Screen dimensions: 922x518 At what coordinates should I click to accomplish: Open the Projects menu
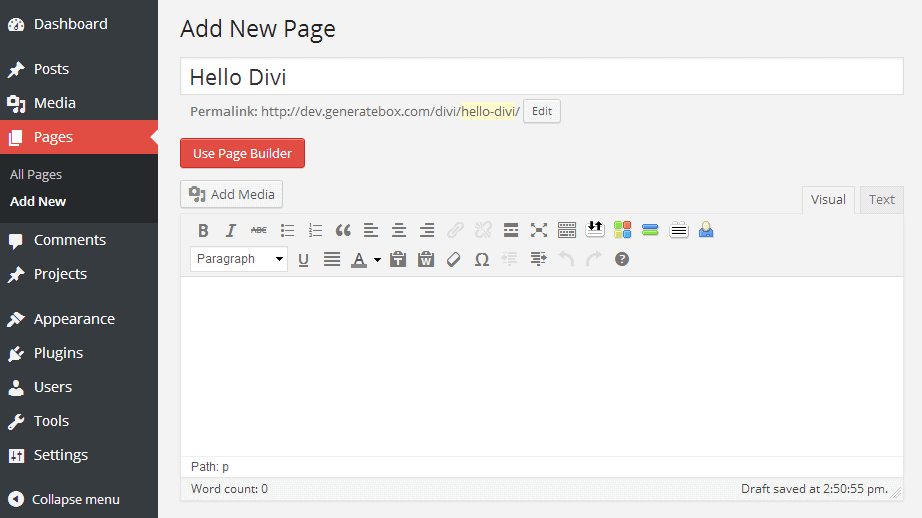pyautogui.click(x=79, y=274)
